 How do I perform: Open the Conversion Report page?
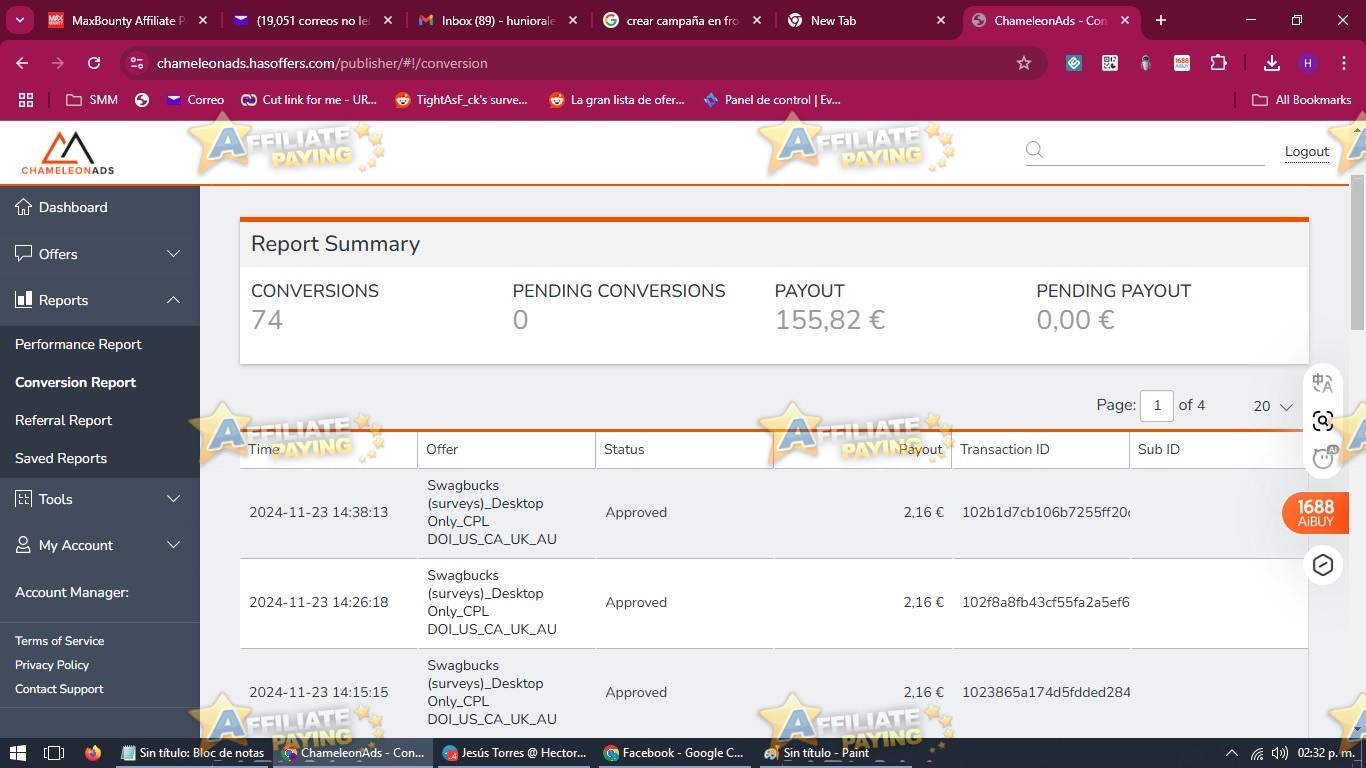point(75,382)
